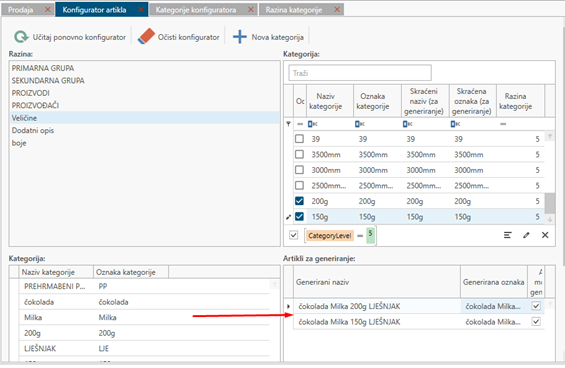Screen dimensions: 565x368
Task: Select the Milka row in lower grid
Action: (144, 317)
